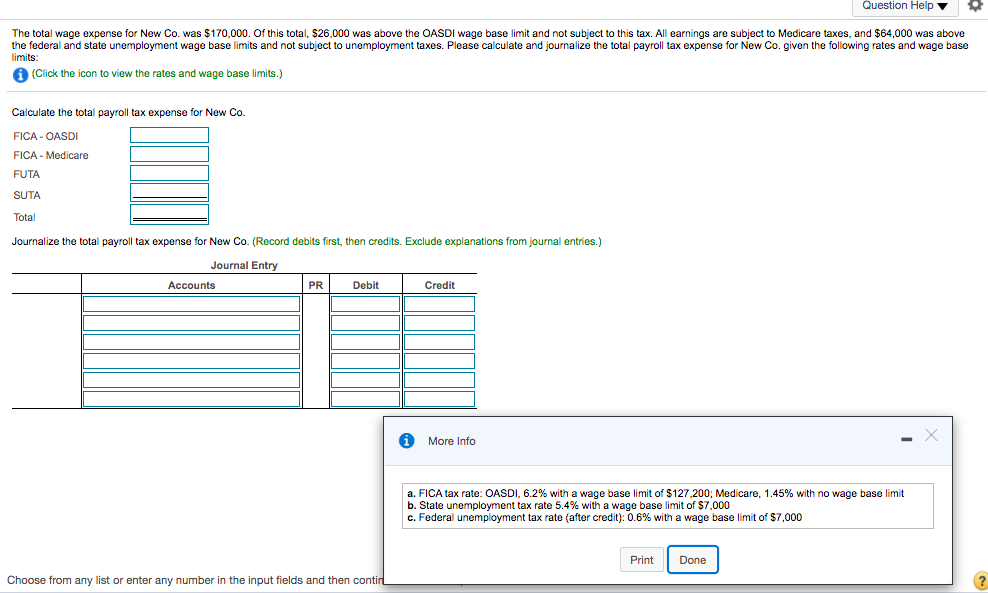Image resolution: width=988 pixels, height=593 pixels.
Task: Open the settings gear at top right
Action: 977,7
